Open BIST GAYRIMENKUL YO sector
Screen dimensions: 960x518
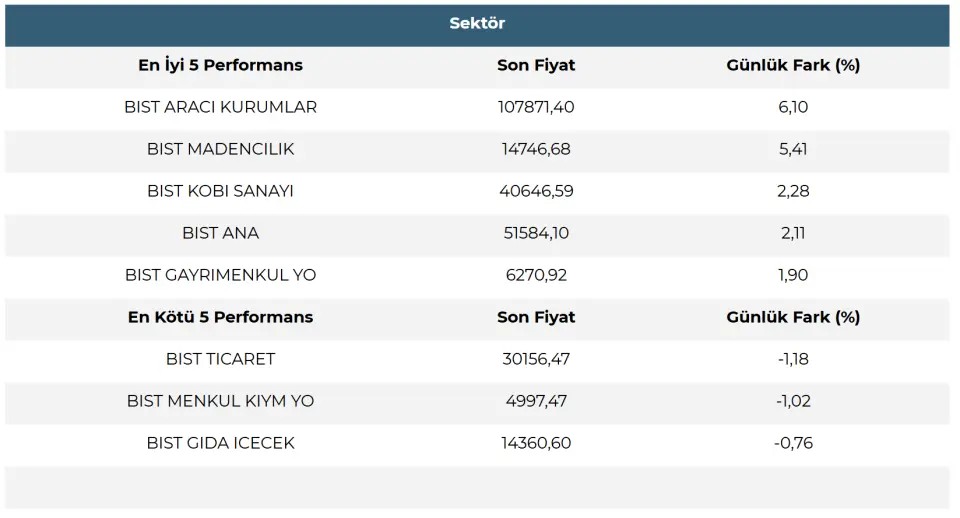pos(220,275)
